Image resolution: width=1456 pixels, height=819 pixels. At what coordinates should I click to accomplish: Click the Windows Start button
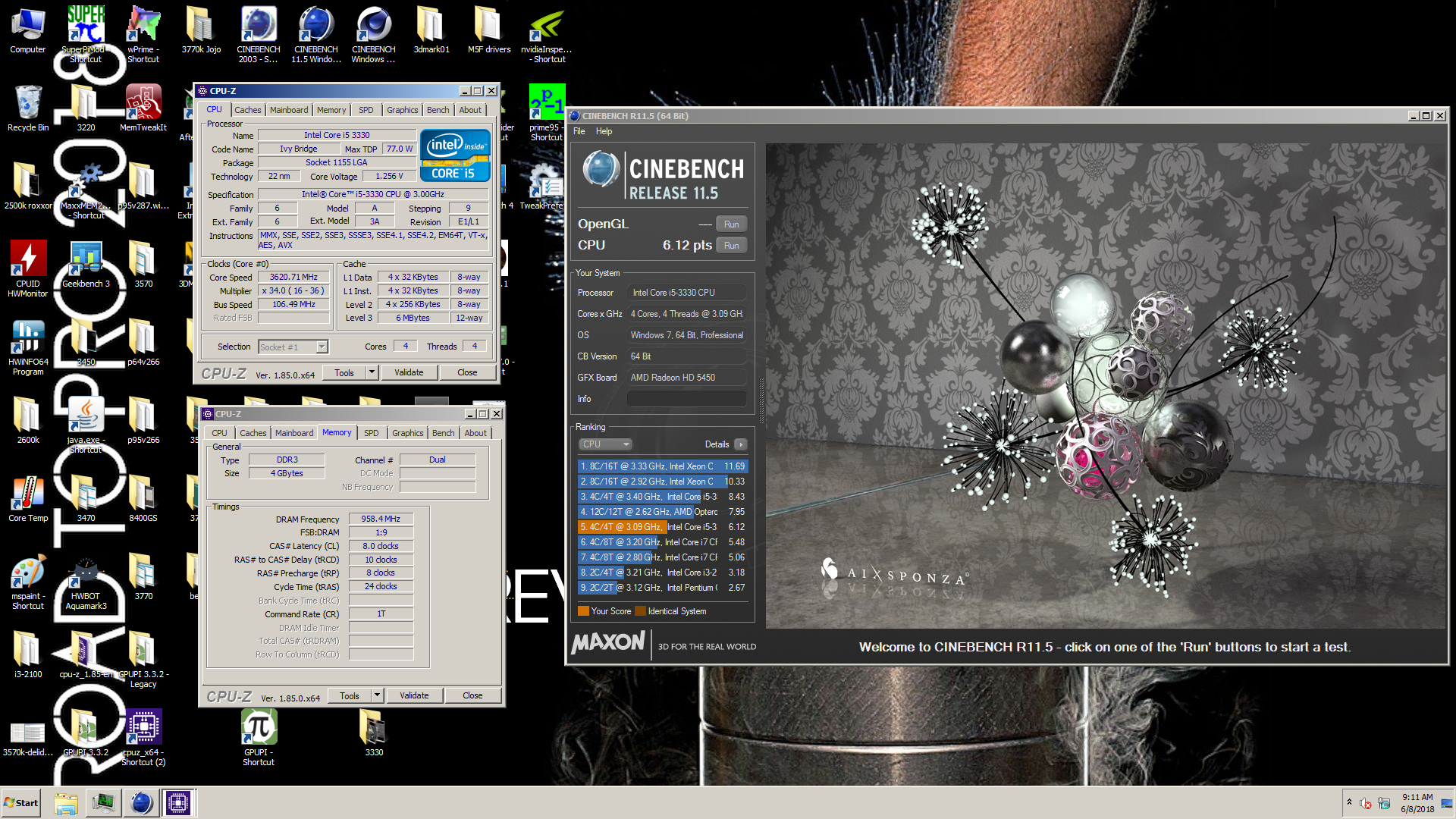pos(21,803)
